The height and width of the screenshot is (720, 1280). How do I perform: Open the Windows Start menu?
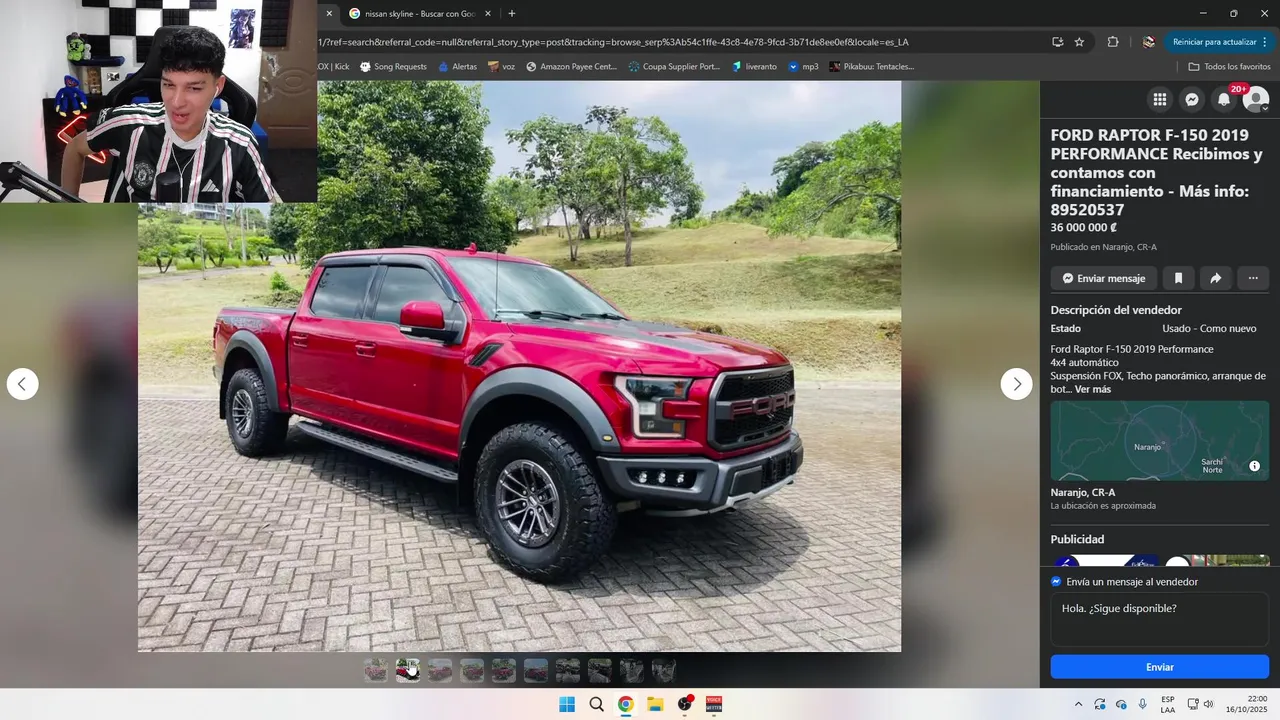[567, 704]
